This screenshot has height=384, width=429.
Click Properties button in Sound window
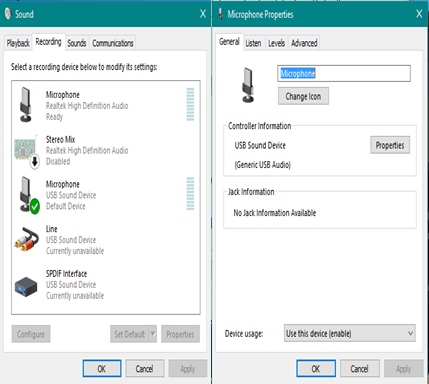click(180, 334)
